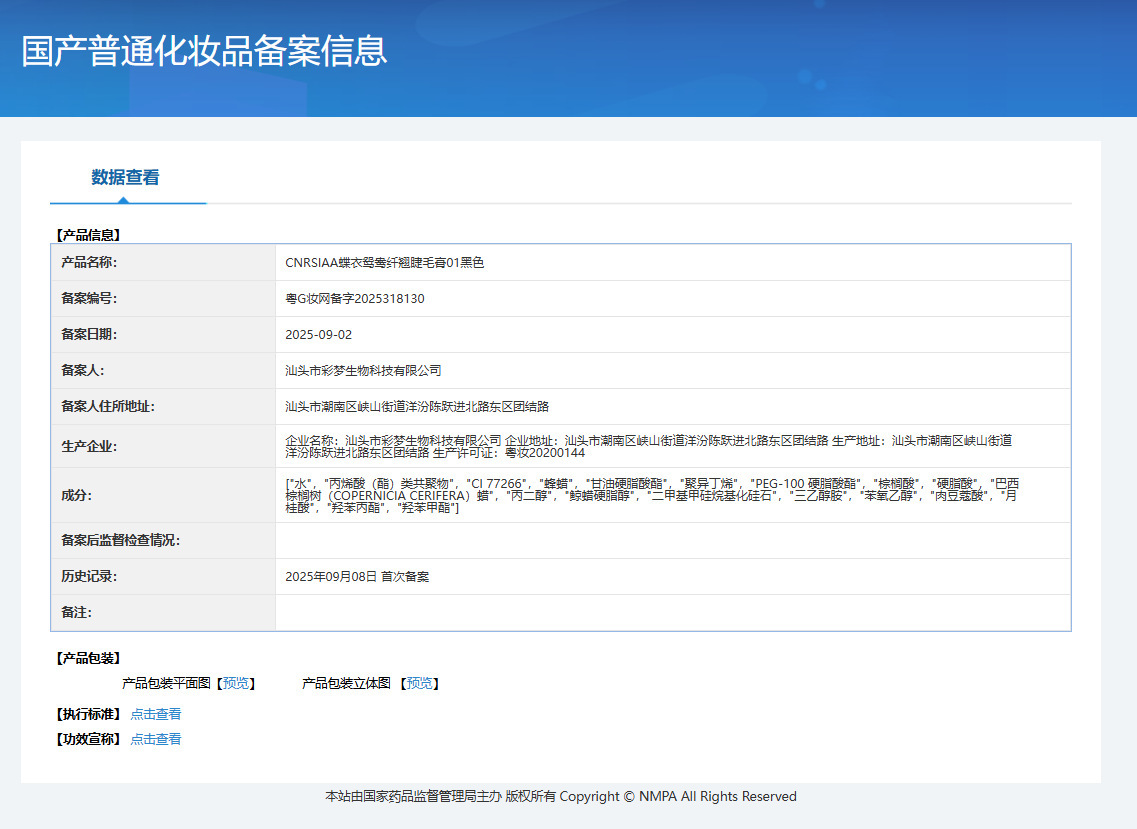Click the 成分: row label
This screenshot has height=829, width=1137.
pos(76,495)
